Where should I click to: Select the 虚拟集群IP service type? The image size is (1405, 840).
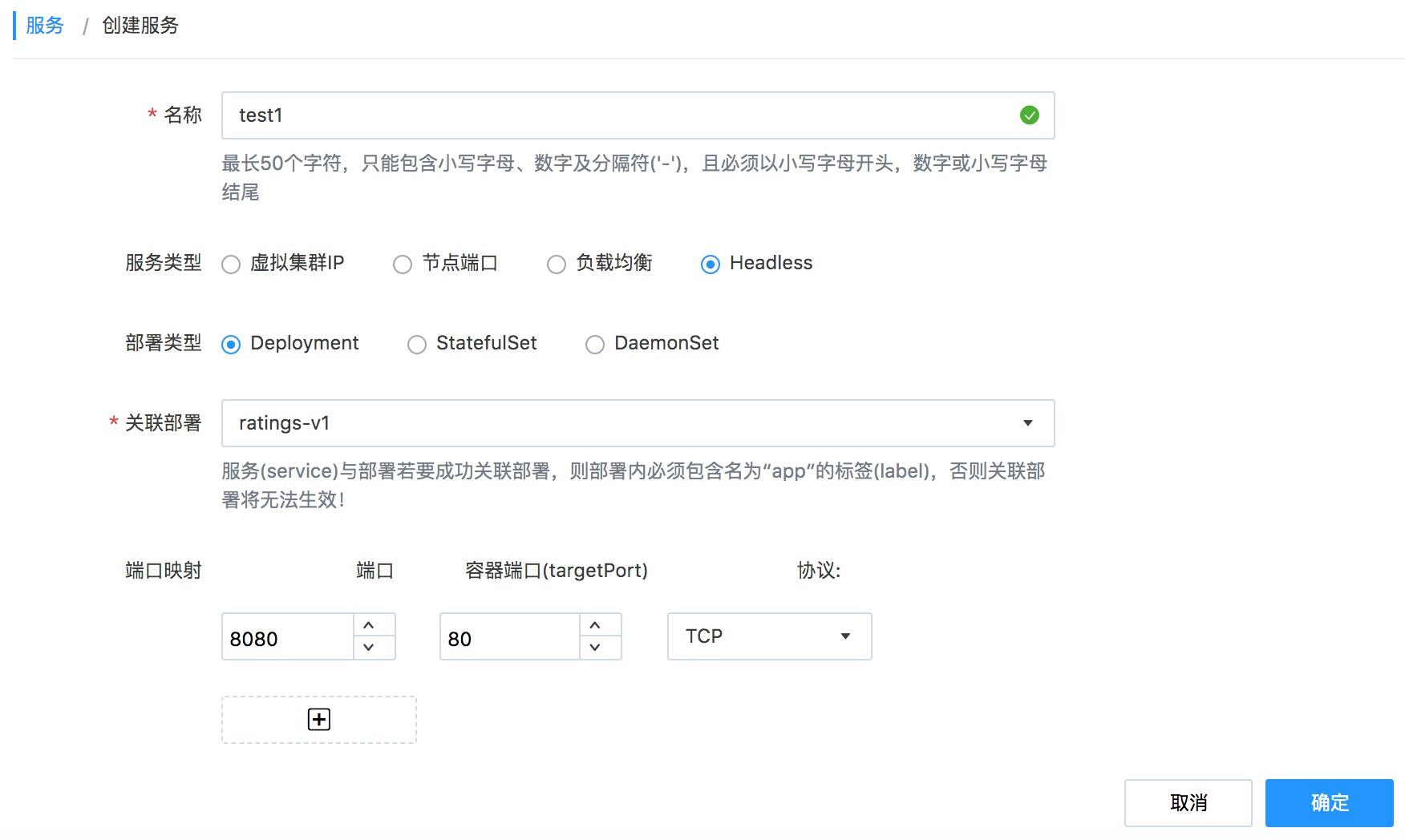click(231, 265)
